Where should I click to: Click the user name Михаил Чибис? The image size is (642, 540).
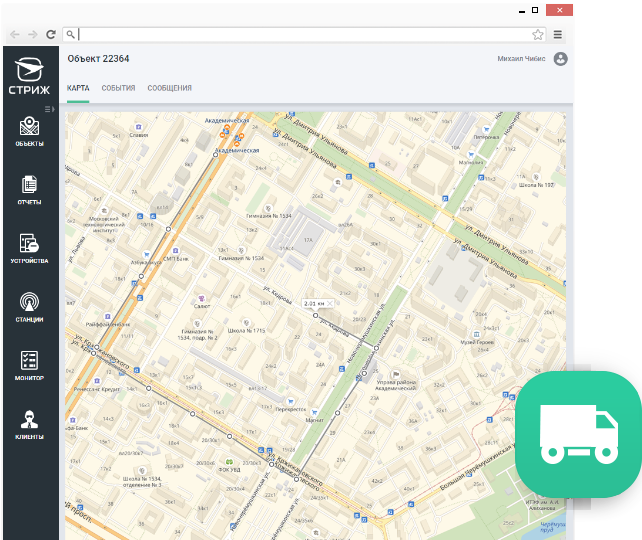(521, 59)
